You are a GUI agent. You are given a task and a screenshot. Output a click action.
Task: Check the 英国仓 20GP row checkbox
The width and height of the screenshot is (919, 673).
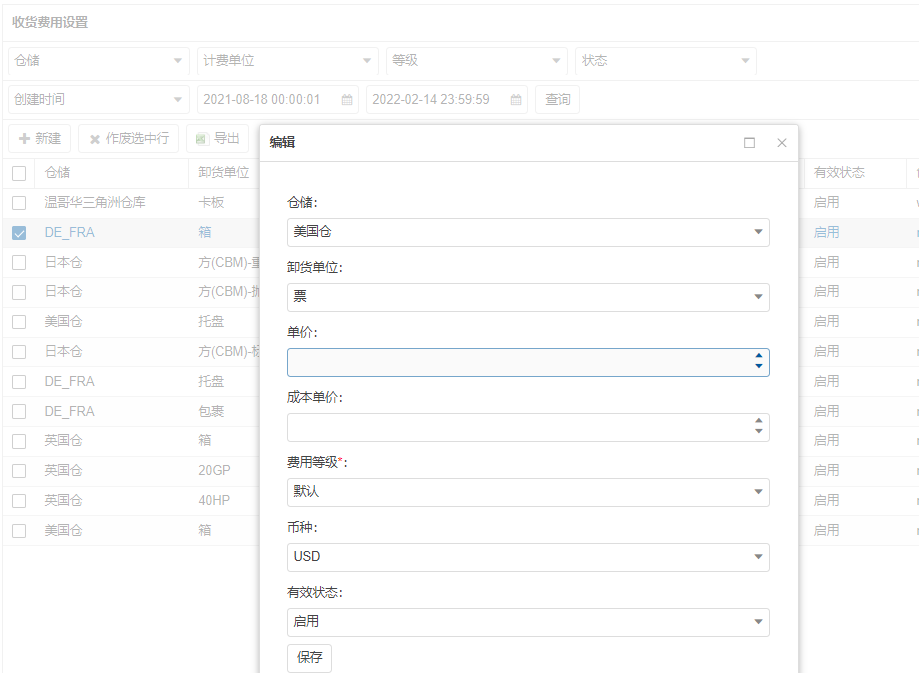19,471
